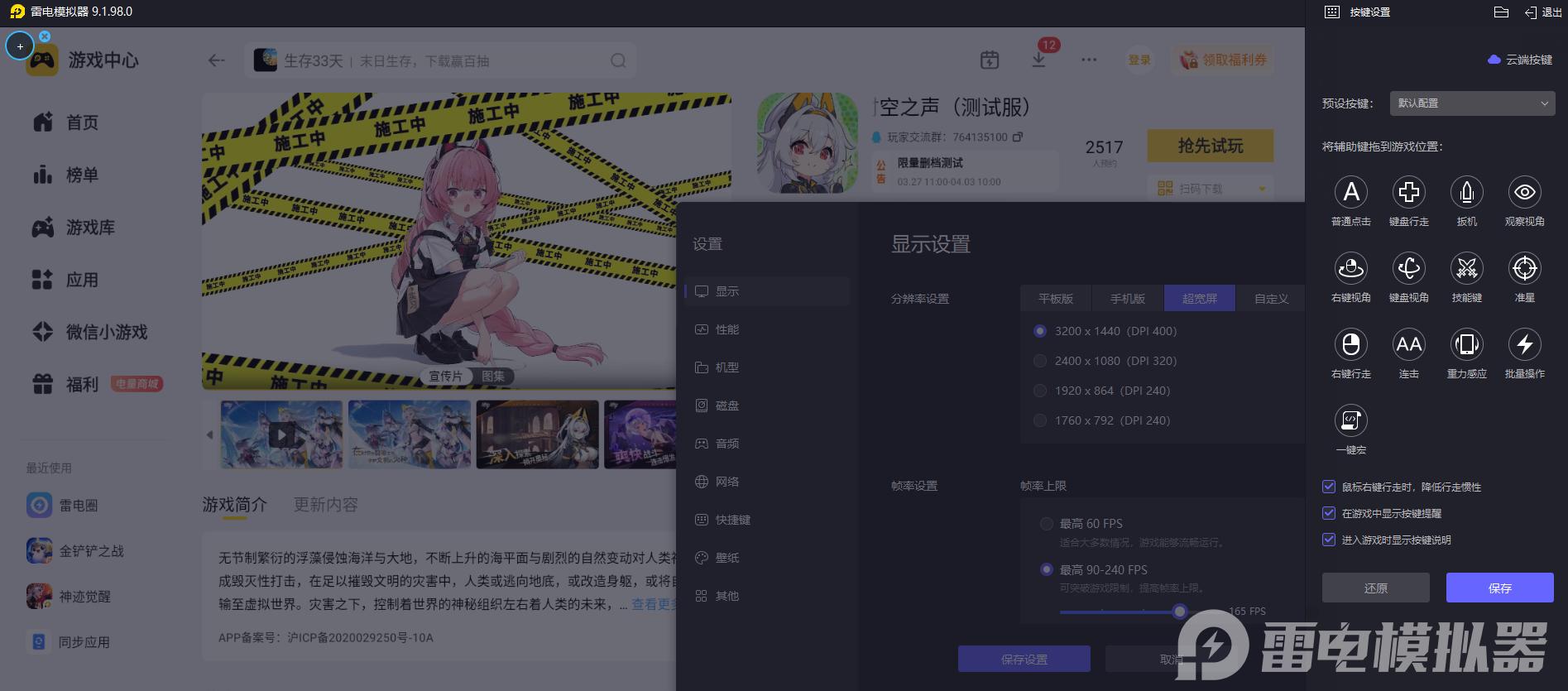Click the game search input field
Viewport: 1568px width, 691px height.
(440, 60)
